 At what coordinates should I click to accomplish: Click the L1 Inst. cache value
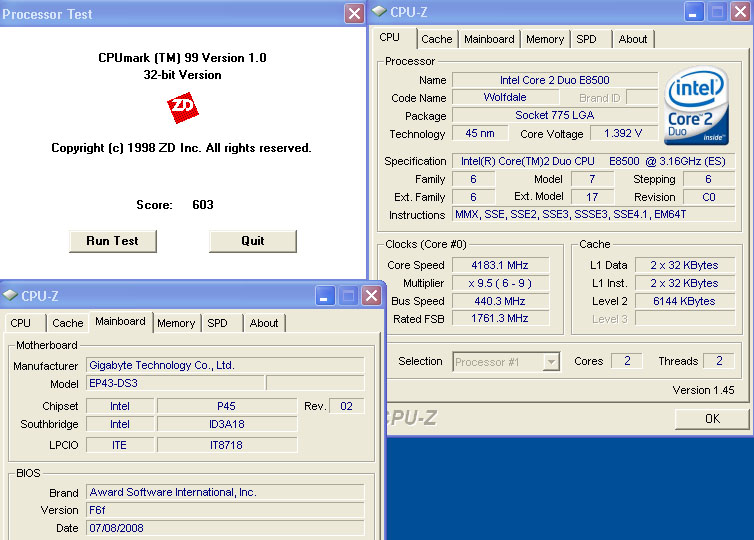(x=684, y=283)
